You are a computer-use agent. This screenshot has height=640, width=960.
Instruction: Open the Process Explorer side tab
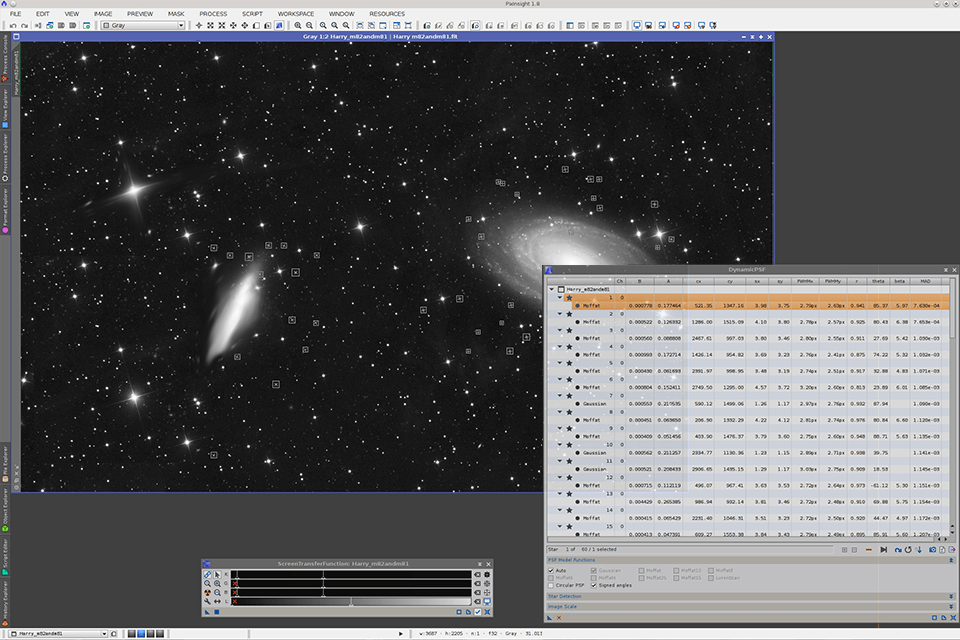[x=5, y=157]
